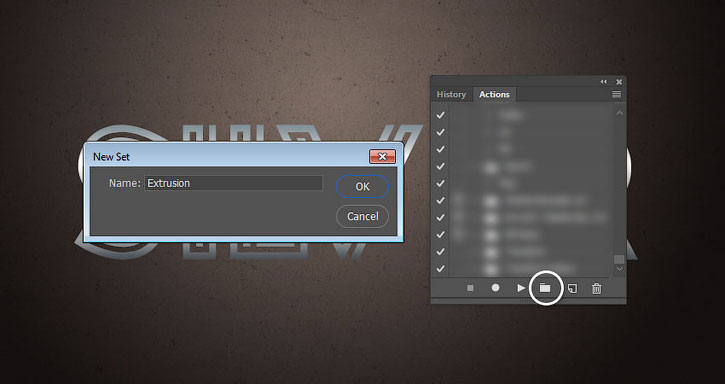Close the Actions panel
725x384 pixels.
coord(619,82)
